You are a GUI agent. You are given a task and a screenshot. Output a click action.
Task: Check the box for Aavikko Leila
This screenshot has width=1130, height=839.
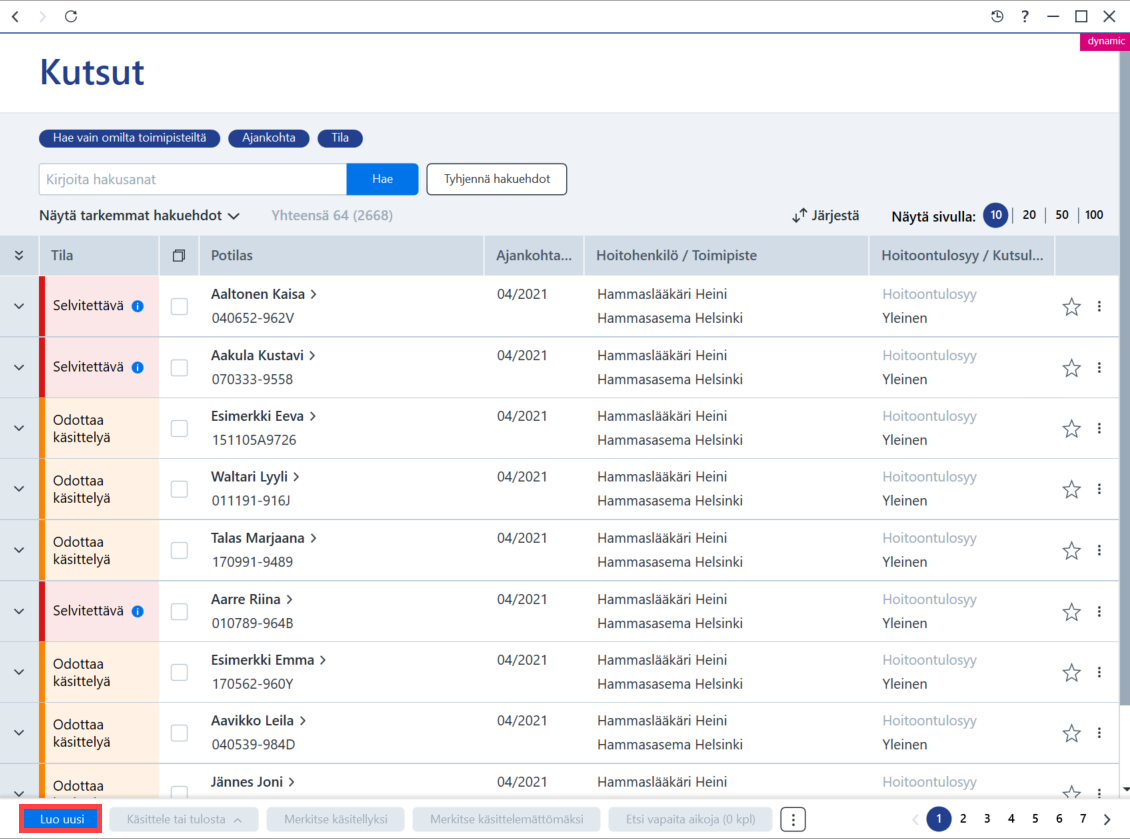pyautogui.click(x=179, y=733)
